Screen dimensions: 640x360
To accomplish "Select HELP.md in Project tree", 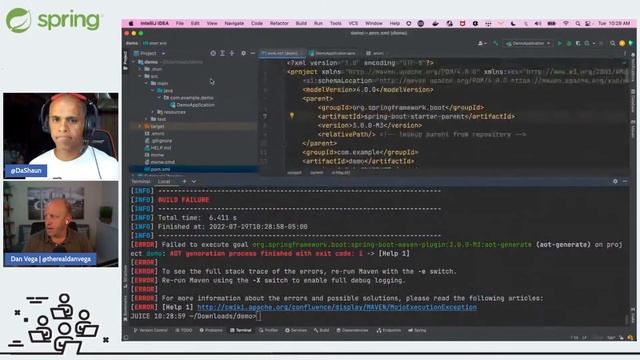I will [x=158, y=148].
